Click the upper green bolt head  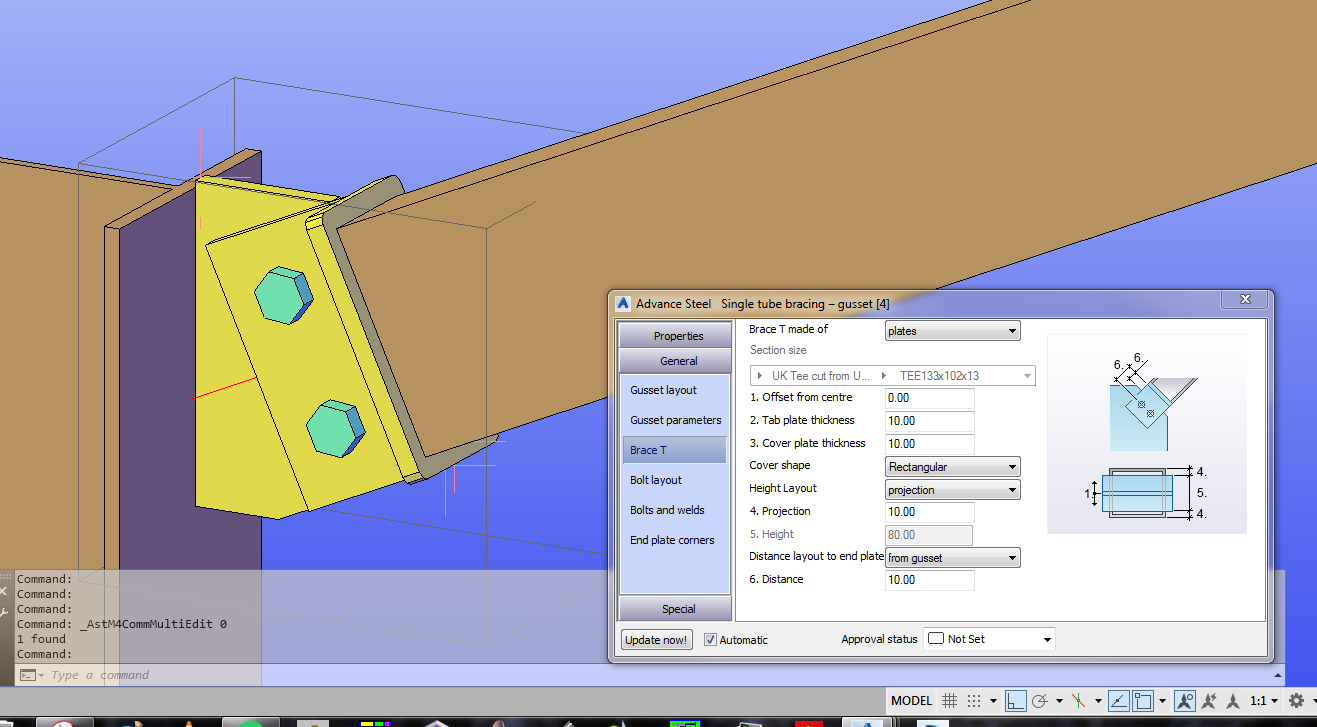tap(284, 295)
